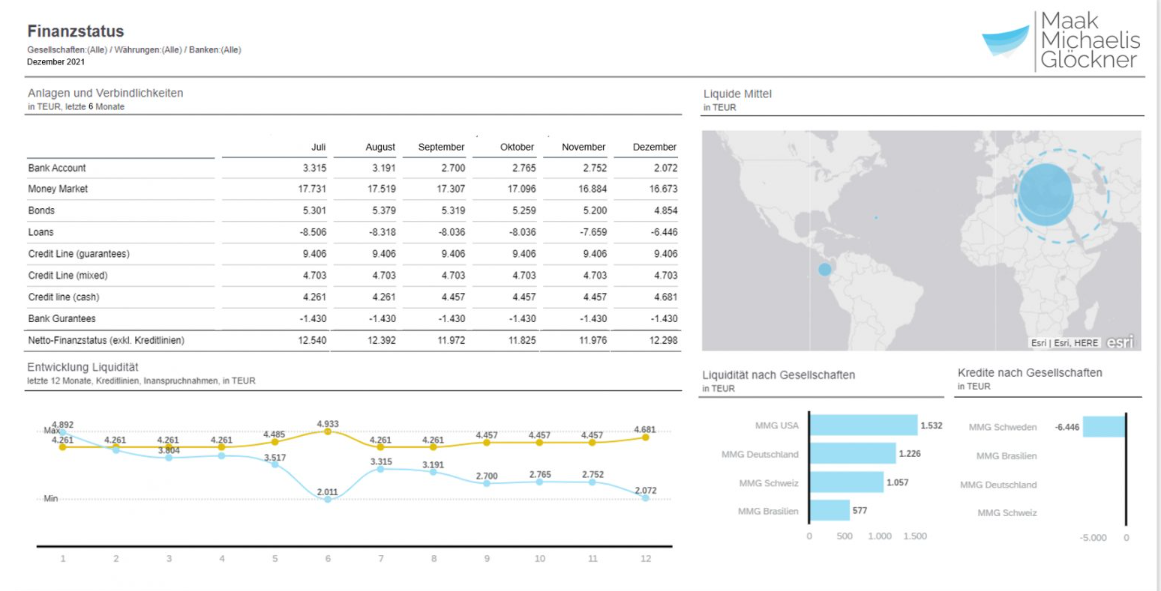Viewport: 1161px width, 591px height.
Task: Select the small bubble near South America
Action: tap(827, 269)
